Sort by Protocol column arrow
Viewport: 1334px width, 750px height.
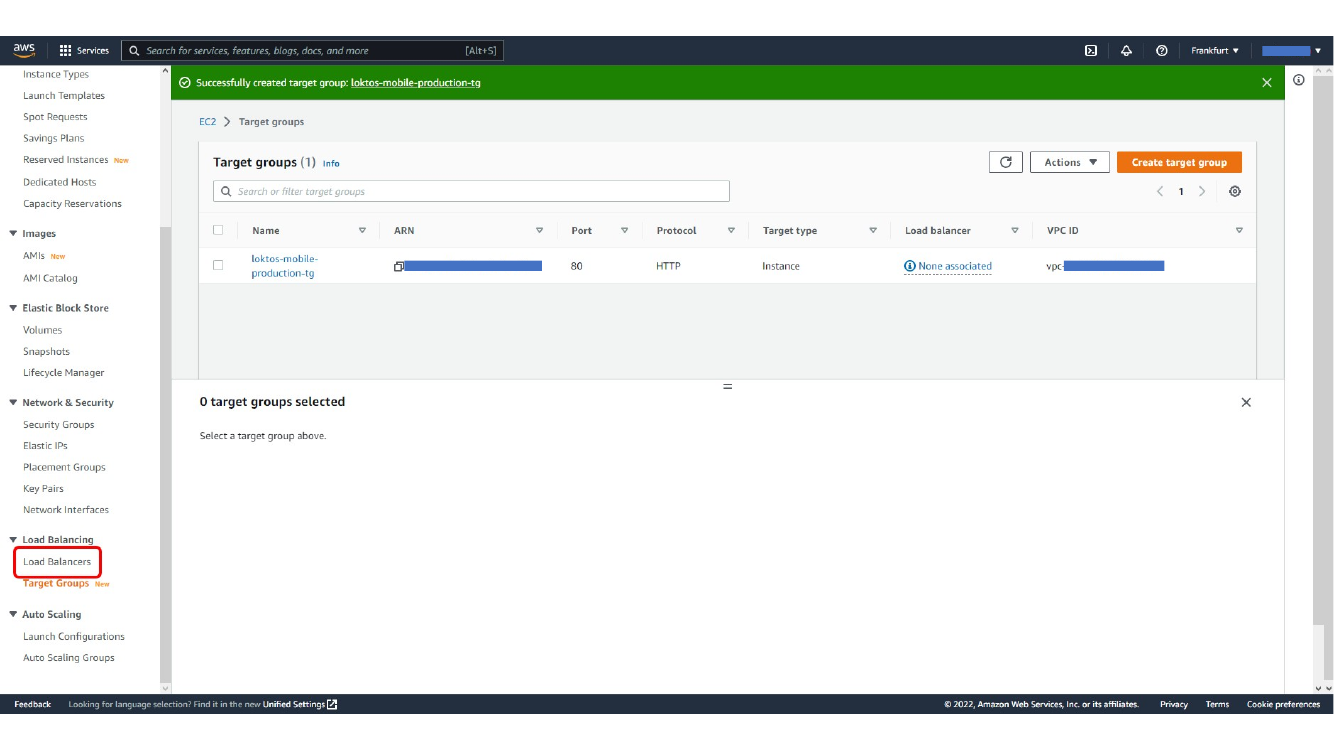point(731,231)
